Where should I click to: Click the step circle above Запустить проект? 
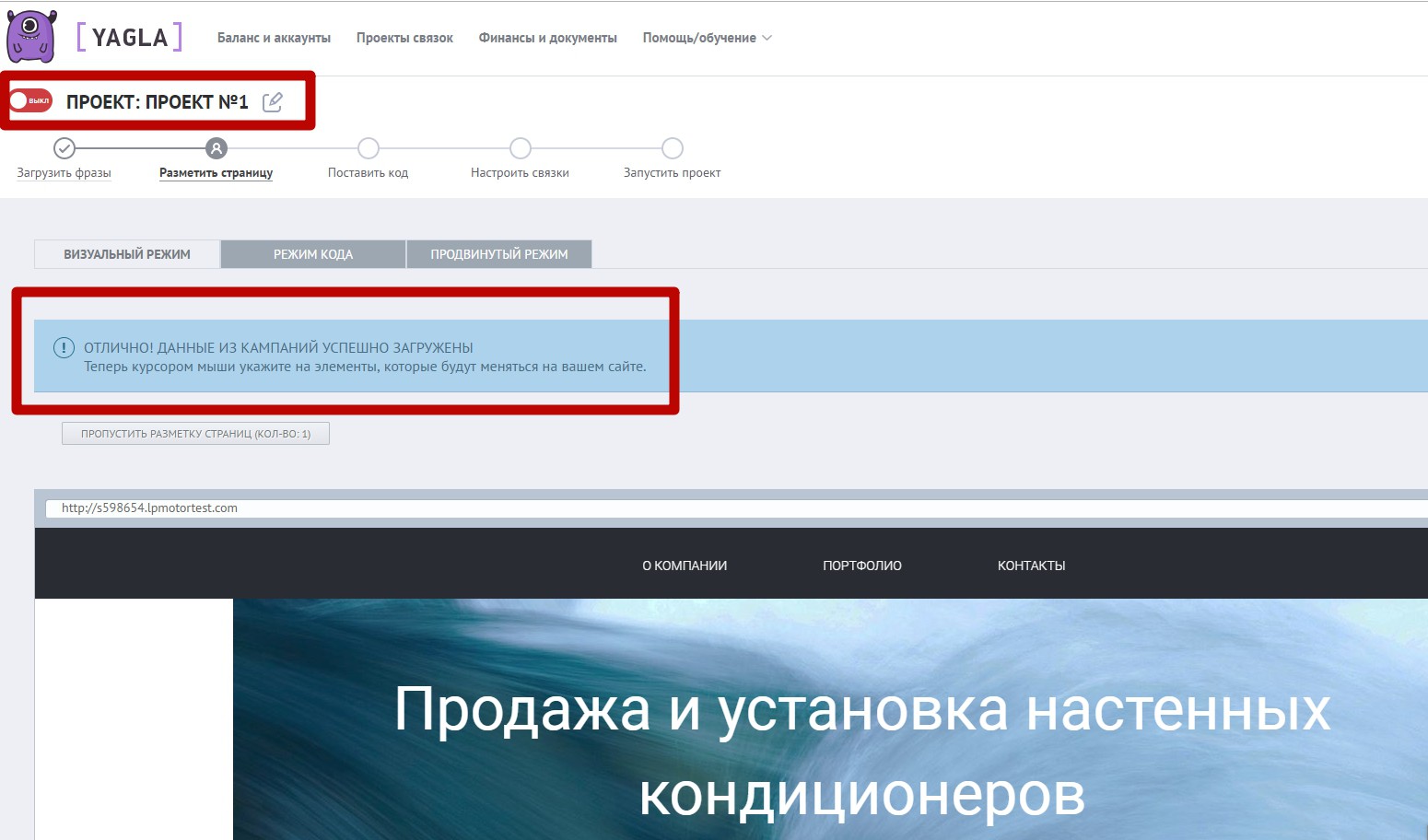click(673, 148)
